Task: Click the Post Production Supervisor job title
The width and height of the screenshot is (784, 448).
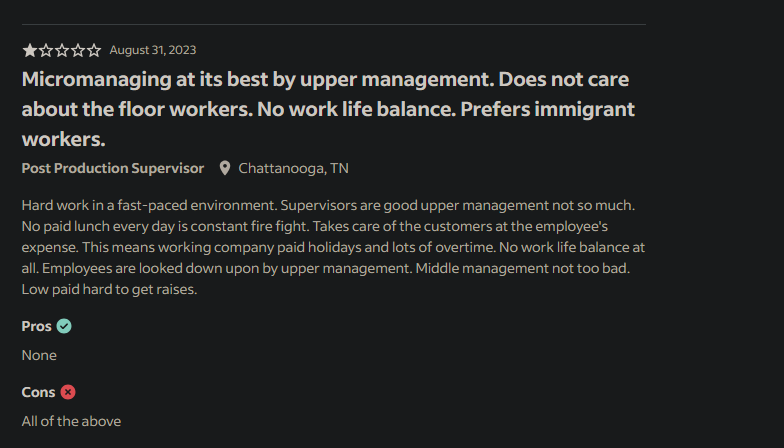Action: tap(112, 168)
